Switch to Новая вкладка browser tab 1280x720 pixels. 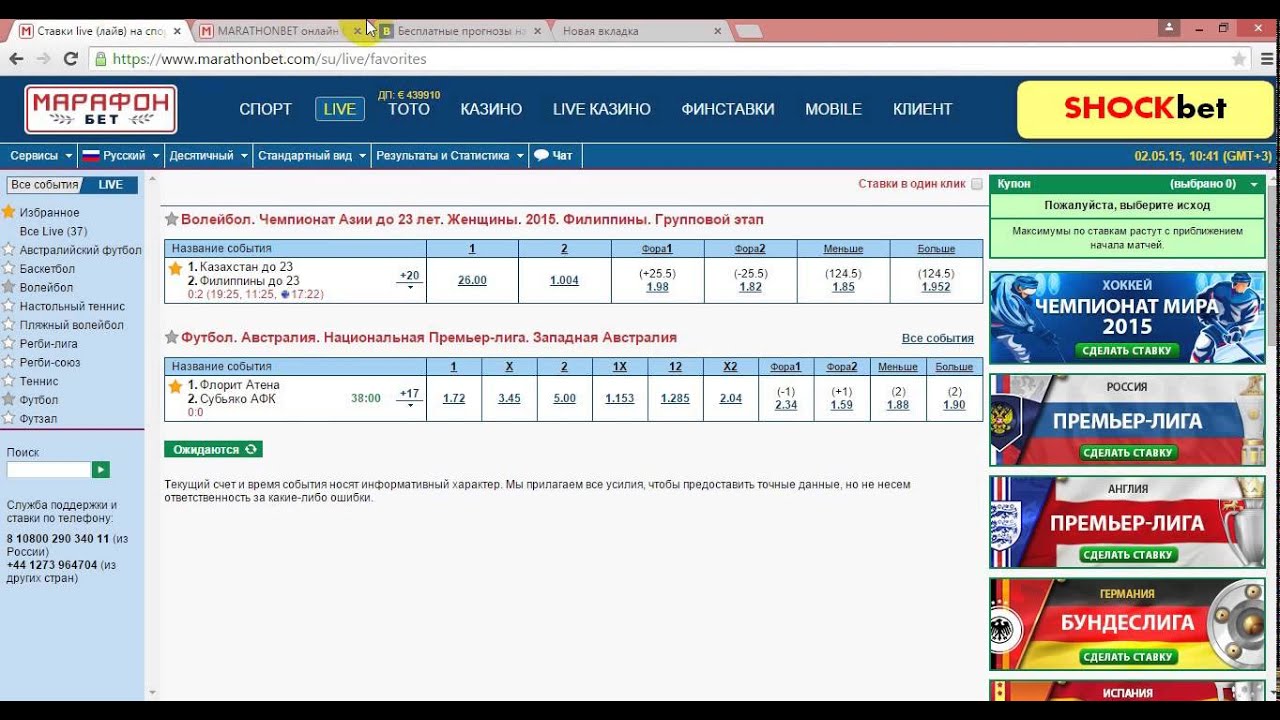click(640, 31)
